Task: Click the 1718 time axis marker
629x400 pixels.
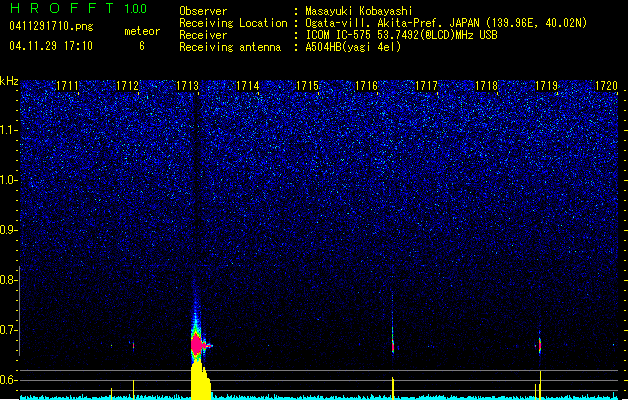Action: point(486,86)
